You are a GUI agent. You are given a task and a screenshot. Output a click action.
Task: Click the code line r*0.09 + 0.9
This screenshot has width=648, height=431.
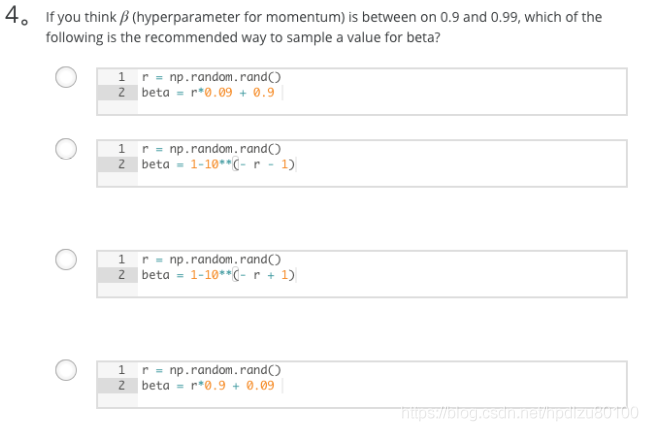pyautogui.click(x=208, y=93)
